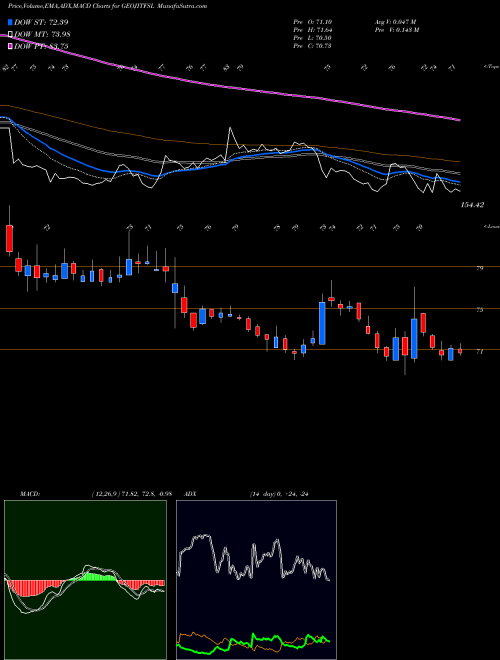Click the 'Pre V: 0.143 M' value

tap(396, 30)
